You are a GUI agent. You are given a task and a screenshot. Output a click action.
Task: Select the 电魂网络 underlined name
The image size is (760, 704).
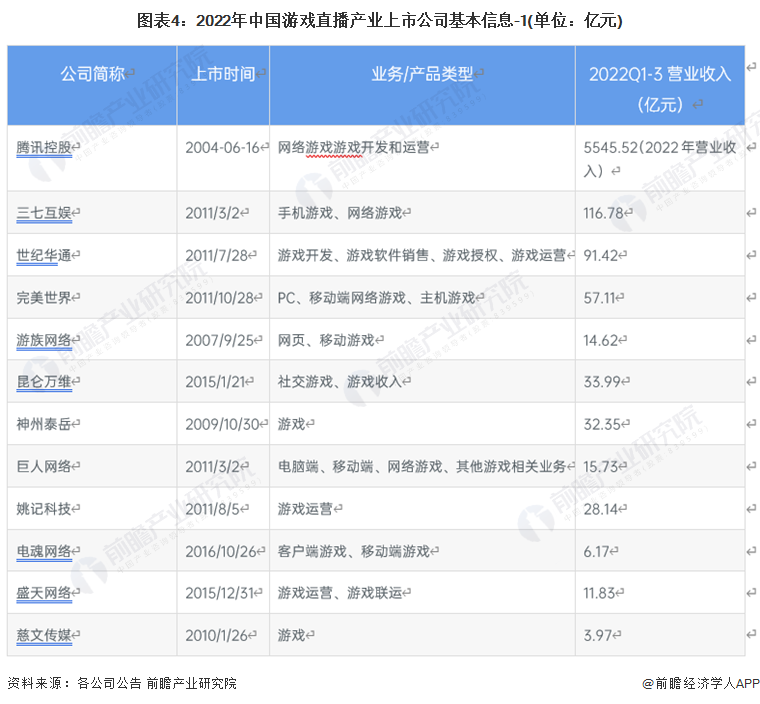pos(45,551)
